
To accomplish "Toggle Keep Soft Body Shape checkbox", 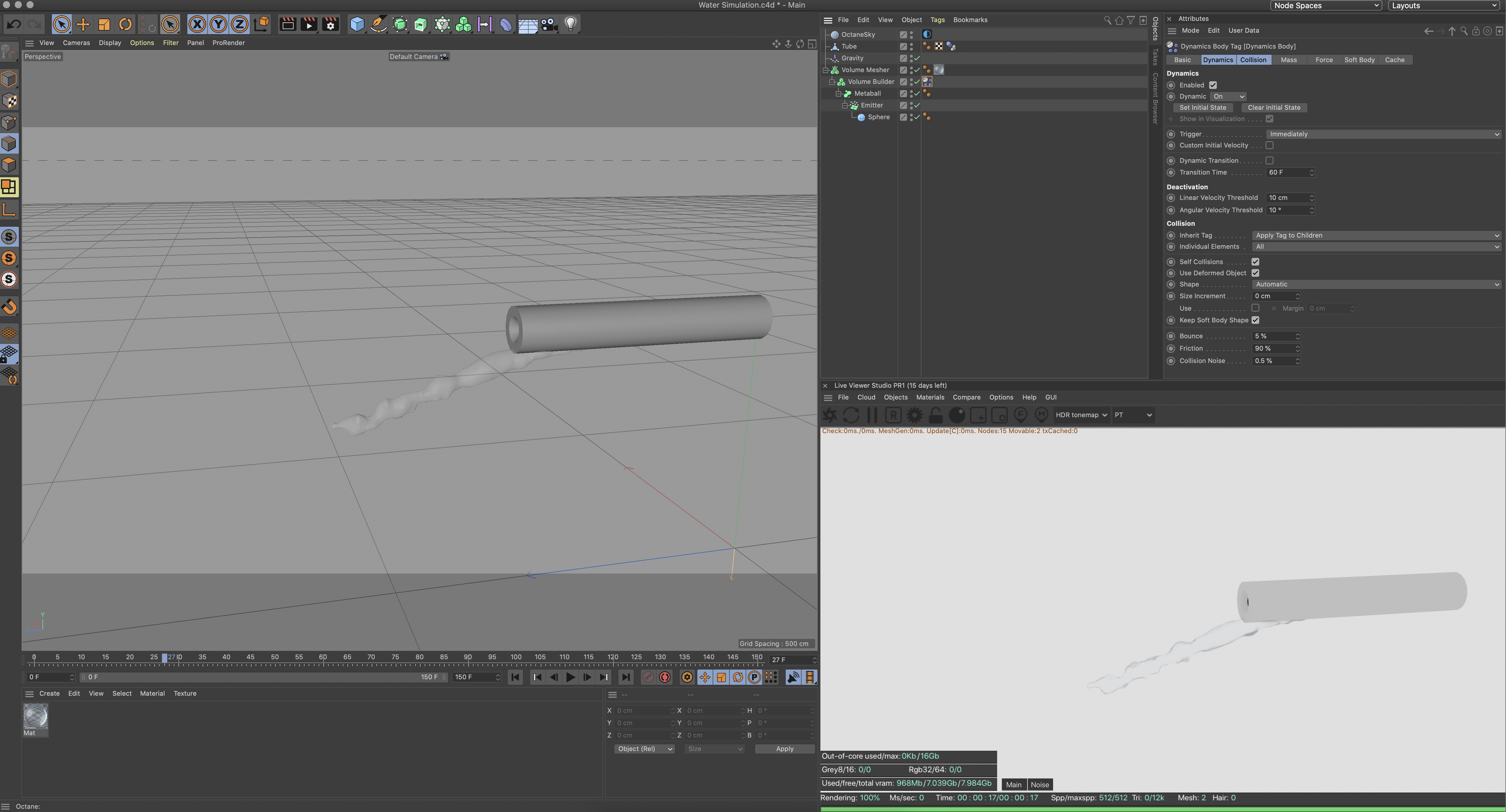I will coord(1255,320).
